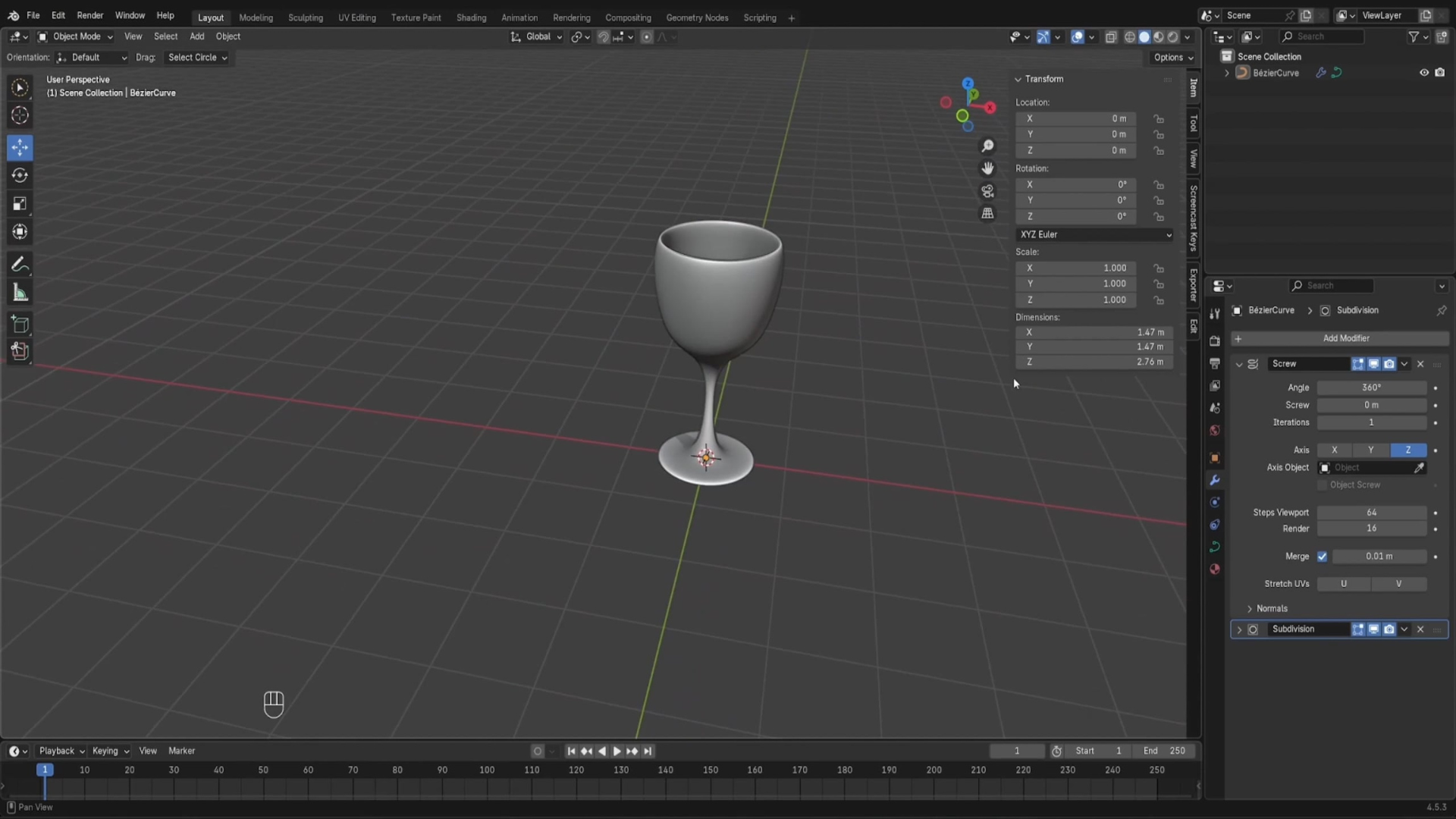
Task: Click the zoom magnifier viewport icon
Action: pyautogui.click(x=987, y=146)
